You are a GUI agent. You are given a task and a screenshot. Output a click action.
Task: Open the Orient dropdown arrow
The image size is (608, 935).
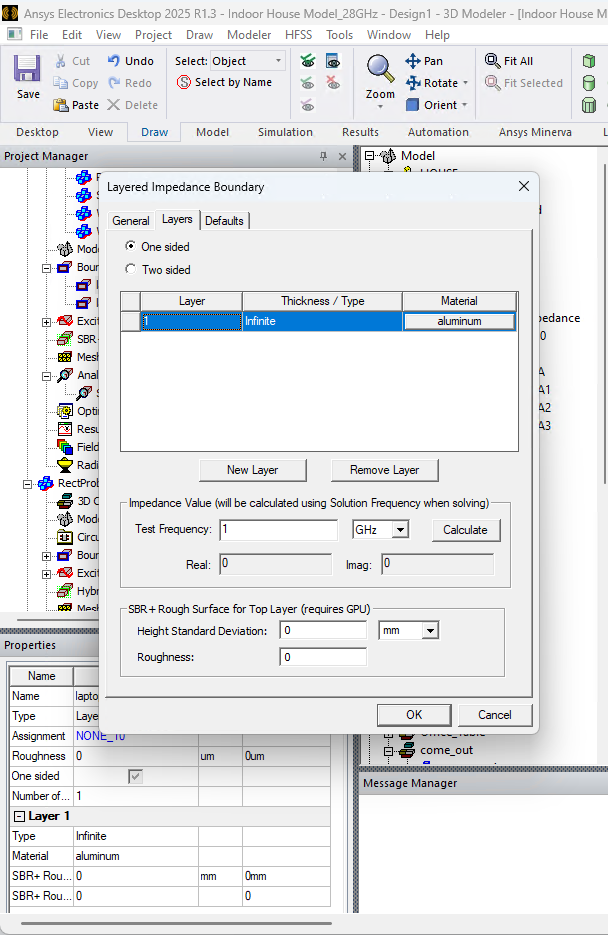coord(464,106)
